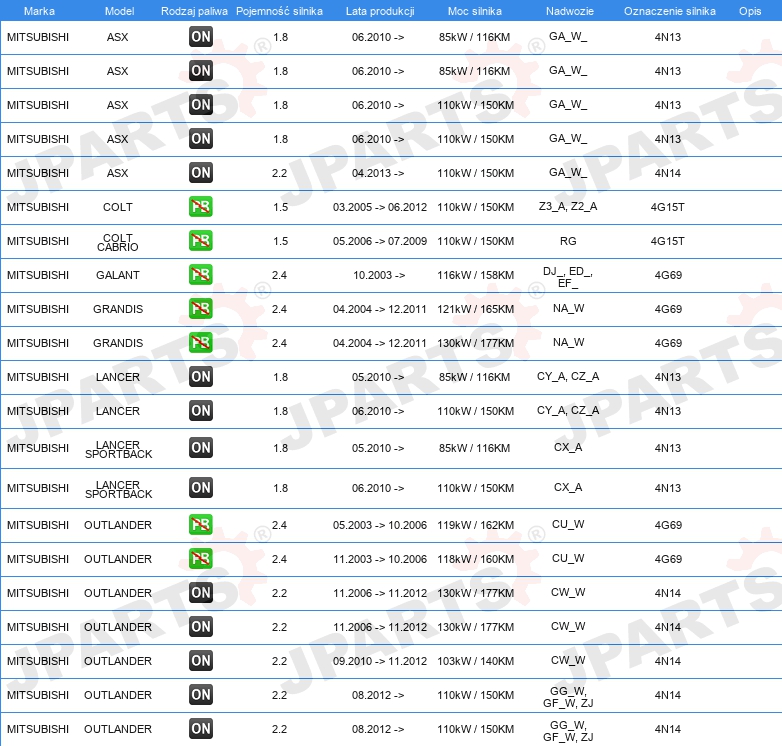
Task: Click the 1.5 capacity in COLT CABRIO row
Action: (280, 241)
